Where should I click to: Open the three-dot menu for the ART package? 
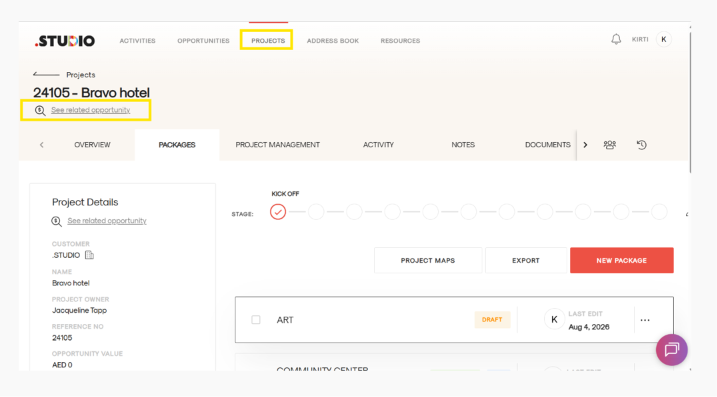645,320
